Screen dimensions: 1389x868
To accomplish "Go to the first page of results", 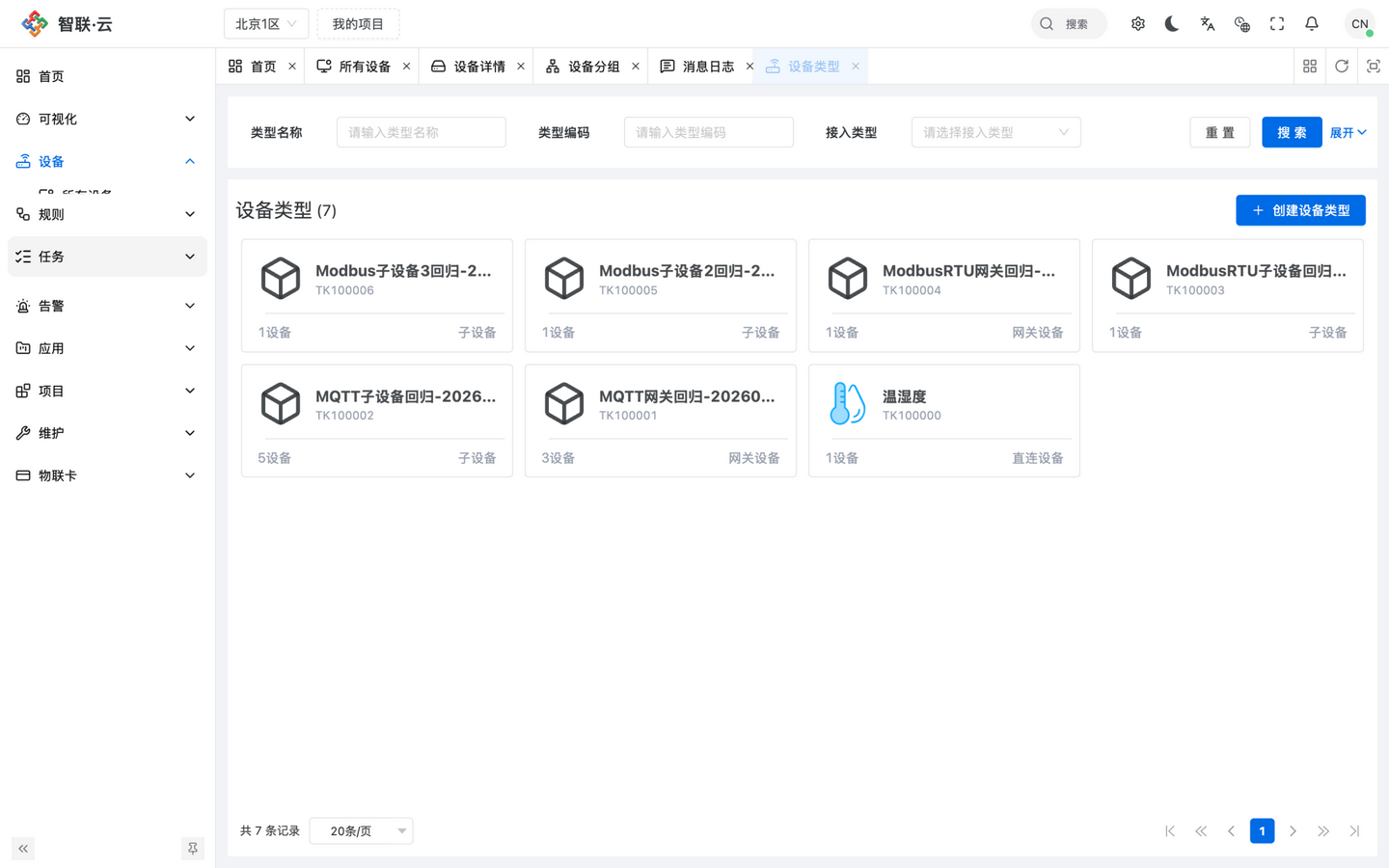I will tap(1170, 831).
